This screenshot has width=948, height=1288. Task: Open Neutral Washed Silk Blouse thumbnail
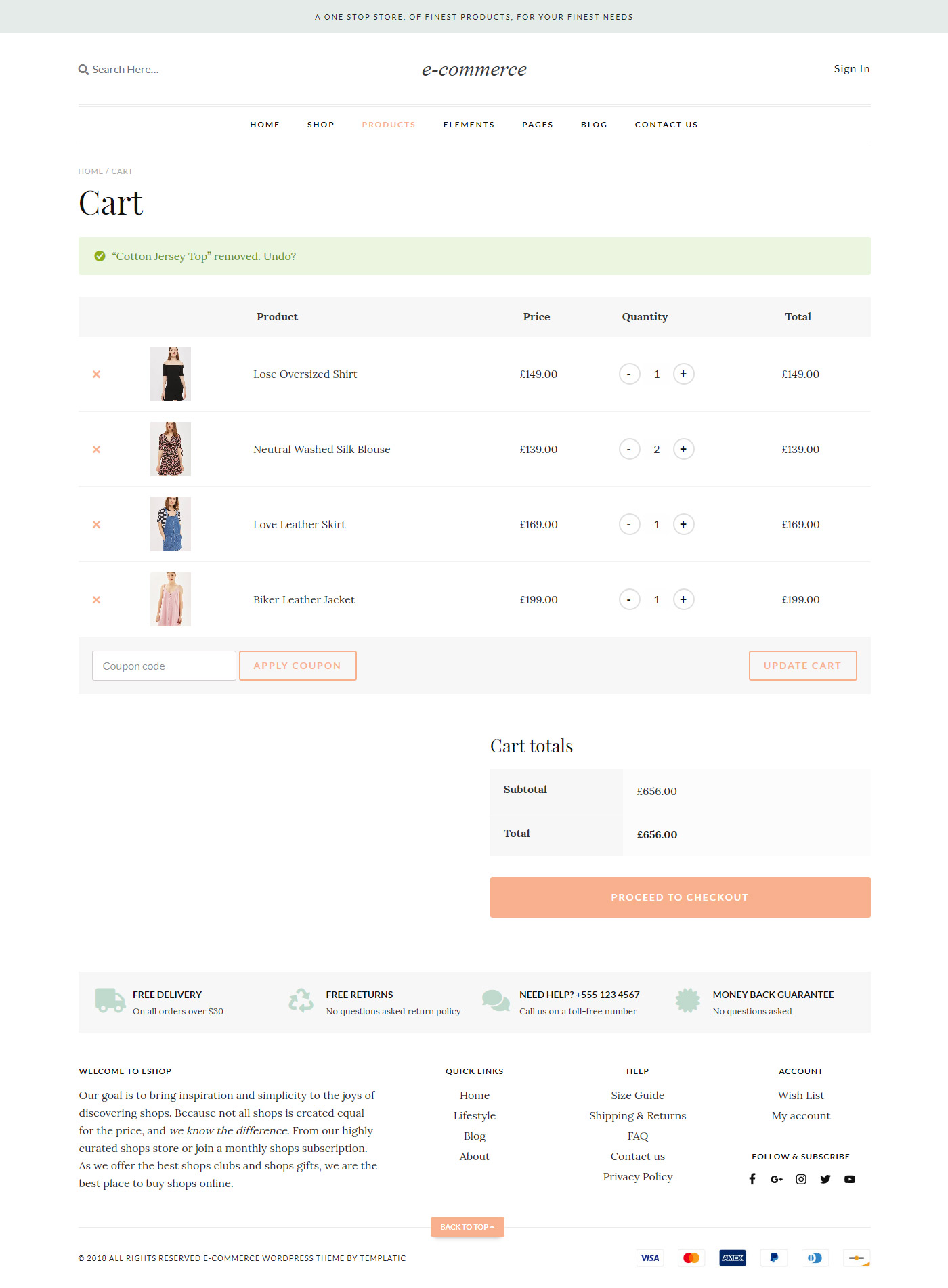(x=171, y=449)
